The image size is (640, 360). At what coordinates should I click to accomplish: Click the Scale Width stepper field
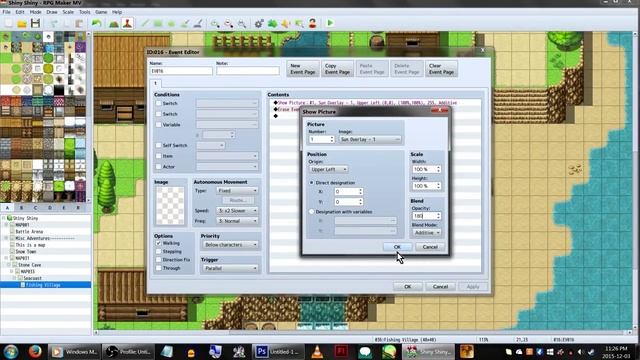coord(426,169)
